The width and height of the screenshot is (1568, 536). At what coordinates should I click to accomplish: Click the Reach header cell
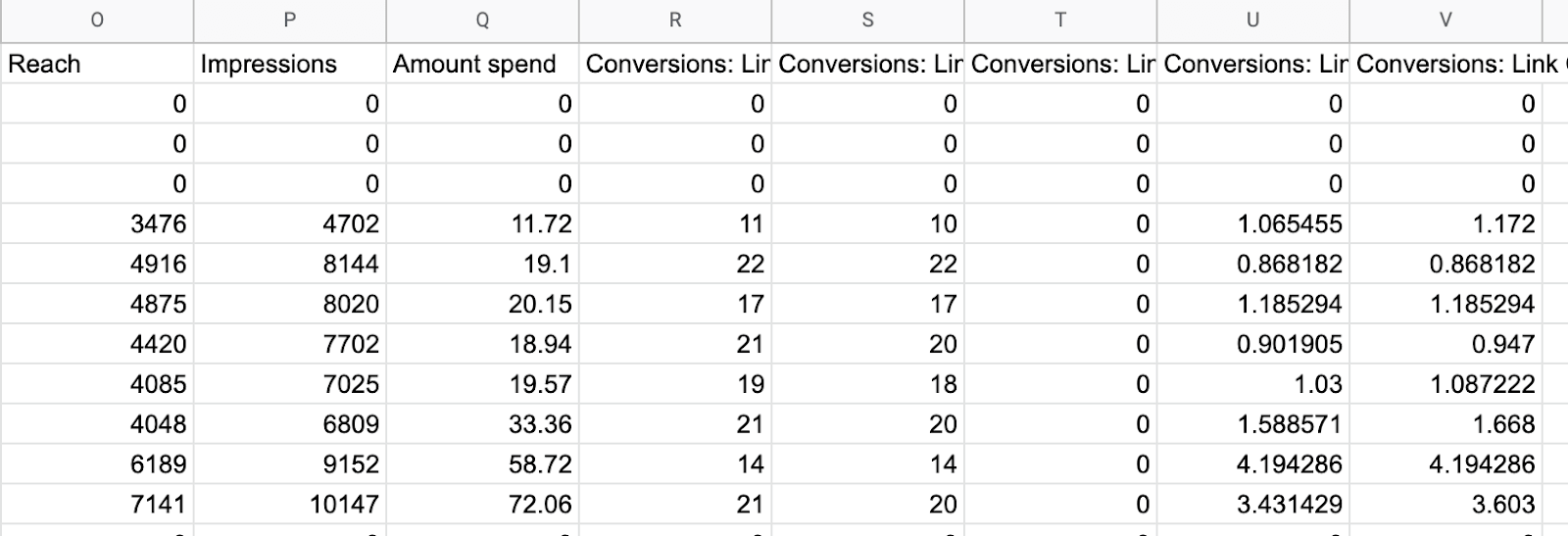click(x=97, y=64)
